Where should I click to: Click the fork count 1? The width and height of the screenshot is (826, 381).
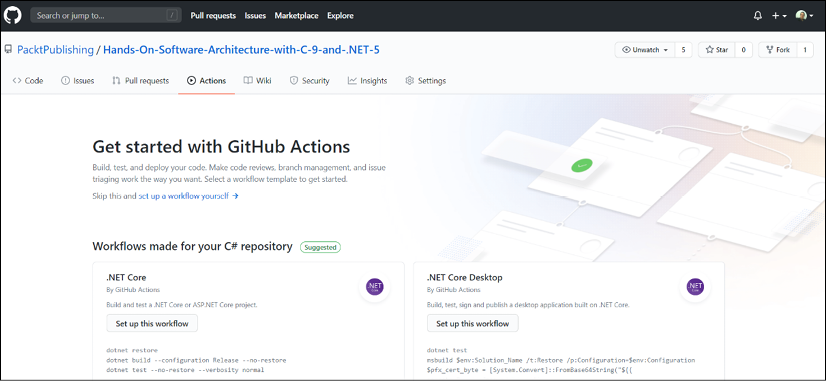click(805, 50)
